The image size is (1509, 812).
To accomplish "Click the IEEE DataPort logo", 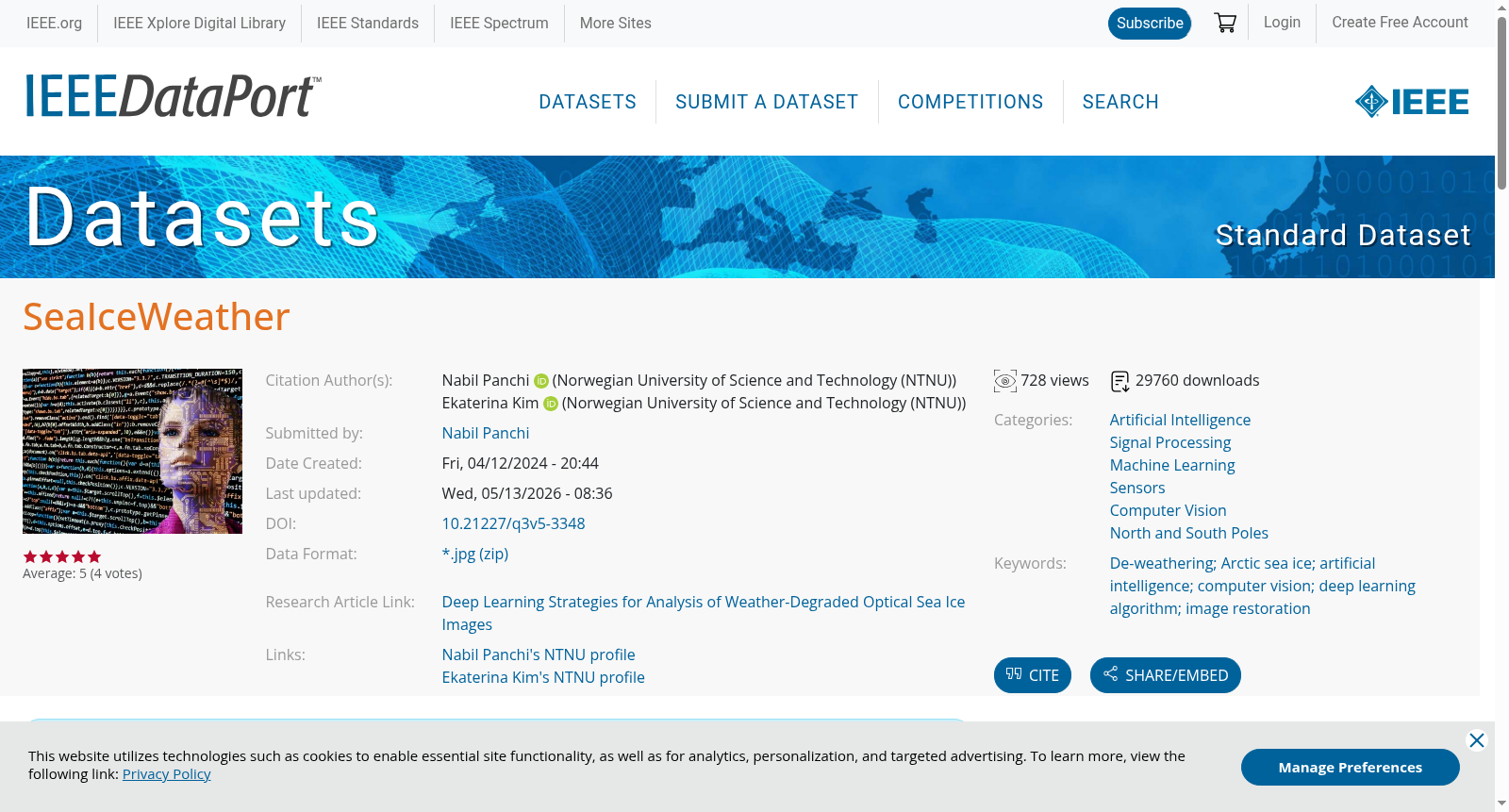I will tap(173, 96).
